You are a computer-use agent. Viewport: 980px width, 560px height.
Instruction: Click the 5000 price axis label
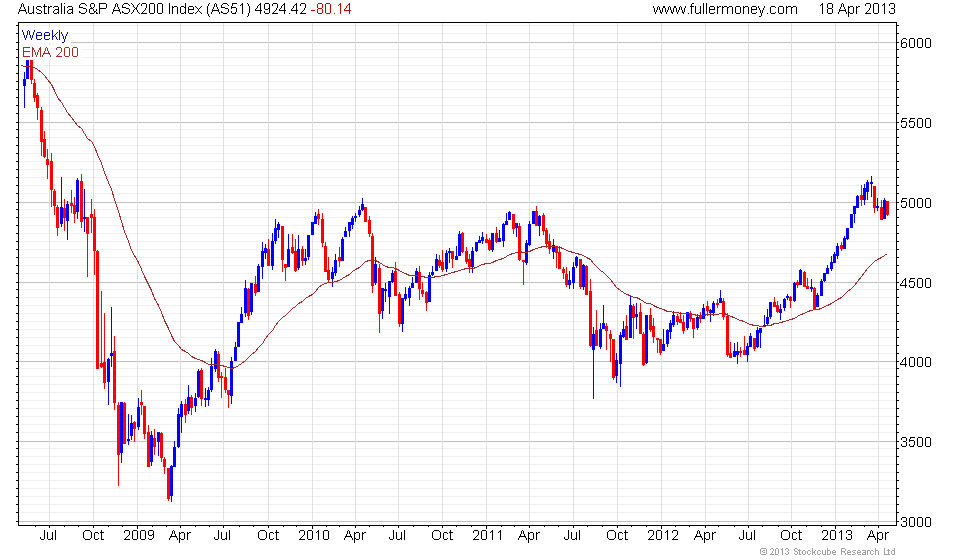(x=916, y=203)
